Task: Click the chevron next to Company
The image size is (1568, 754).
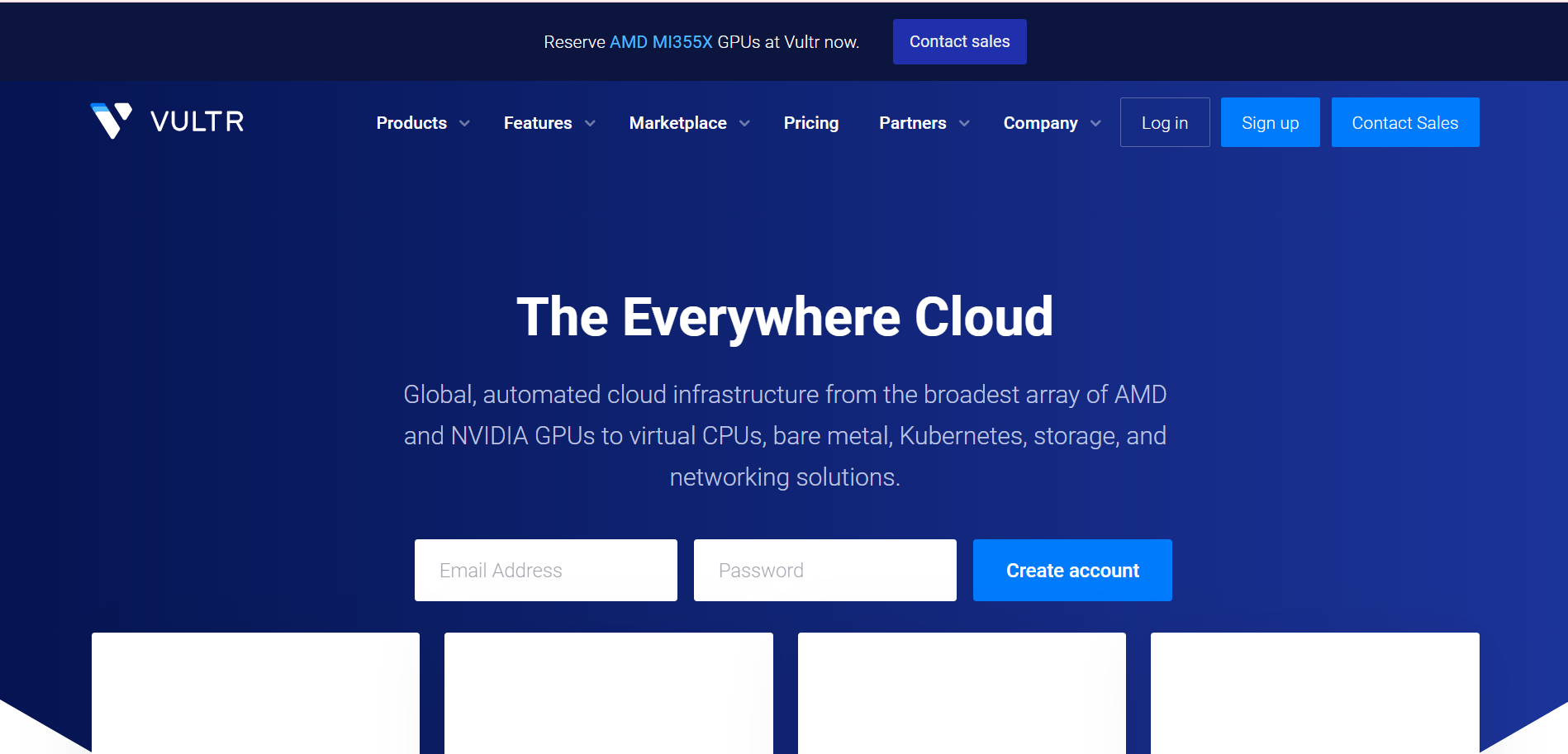Action: click(1095, 123)
